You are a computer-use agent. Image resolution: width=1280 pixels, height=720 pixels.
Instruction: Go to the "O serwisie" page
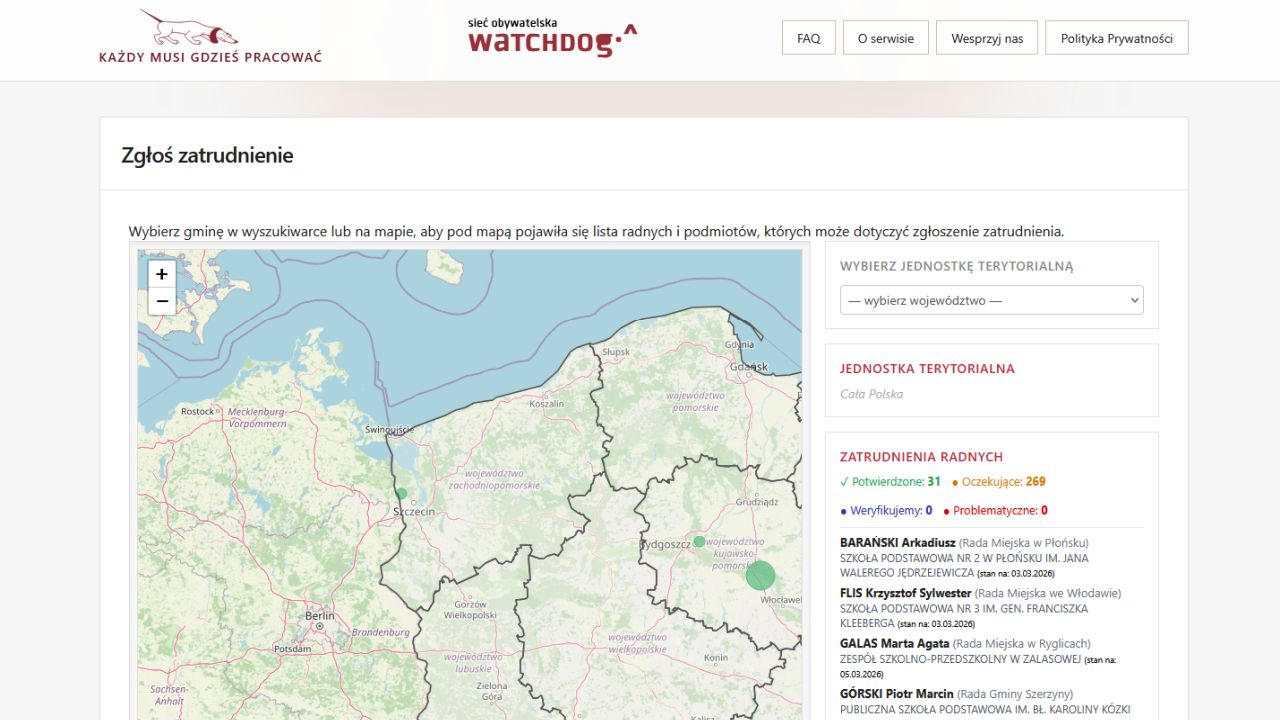click(x=885, y=38)
